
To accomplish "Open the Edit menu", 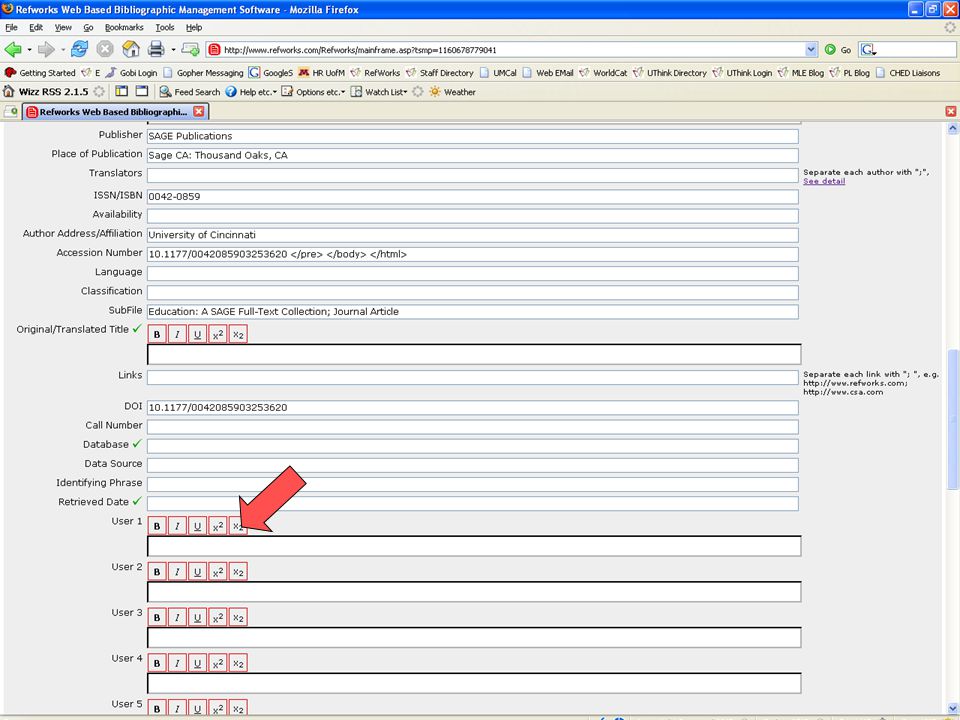I will click(36, 28).
